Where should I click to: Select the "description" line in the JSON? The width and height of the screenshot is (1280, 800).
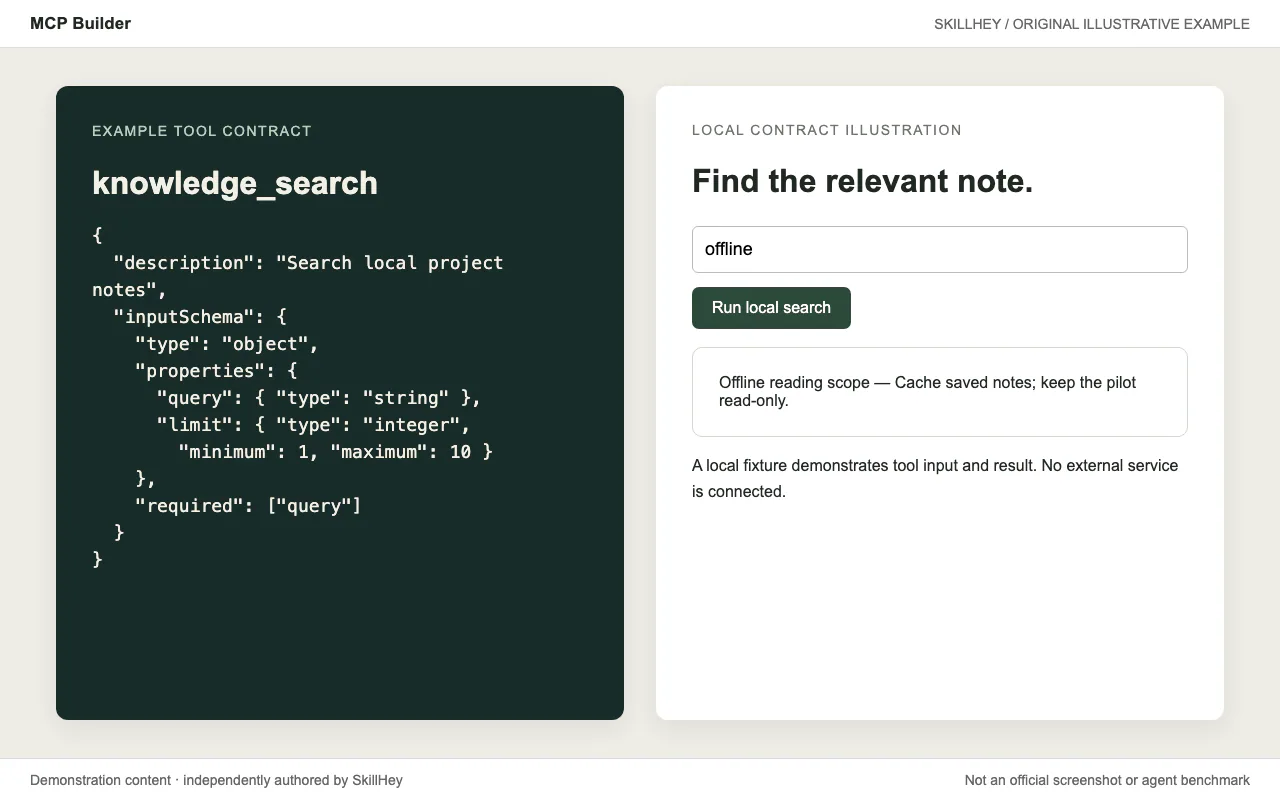point(298,276)
